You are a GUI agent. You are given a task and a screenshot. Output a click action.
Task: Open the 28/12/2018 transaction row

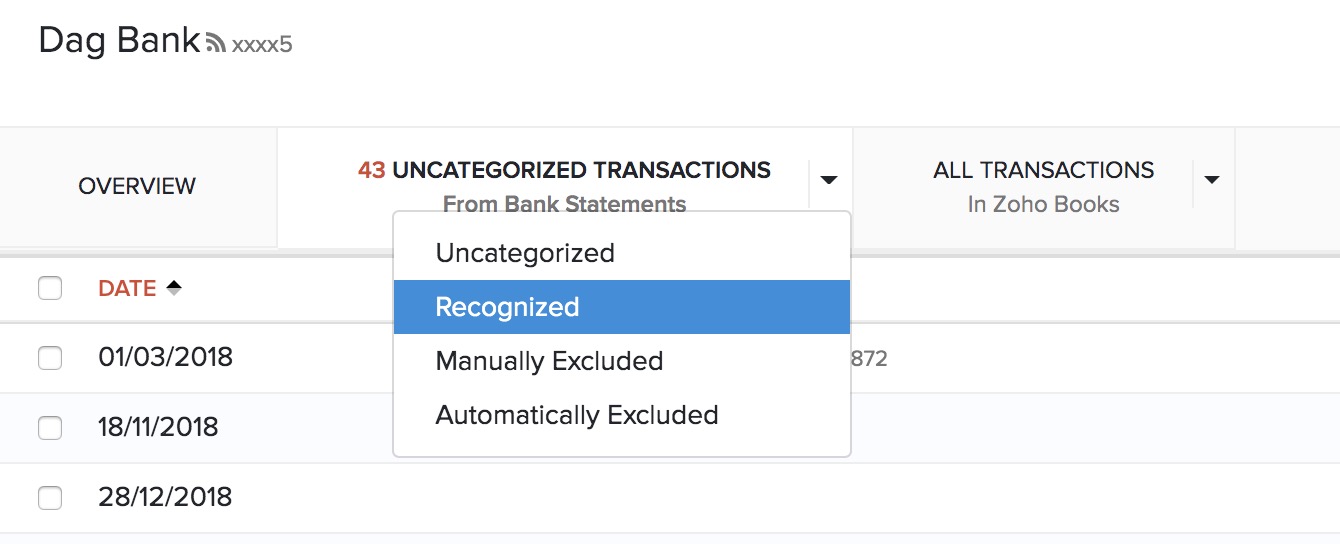click(x=165, y=497)
